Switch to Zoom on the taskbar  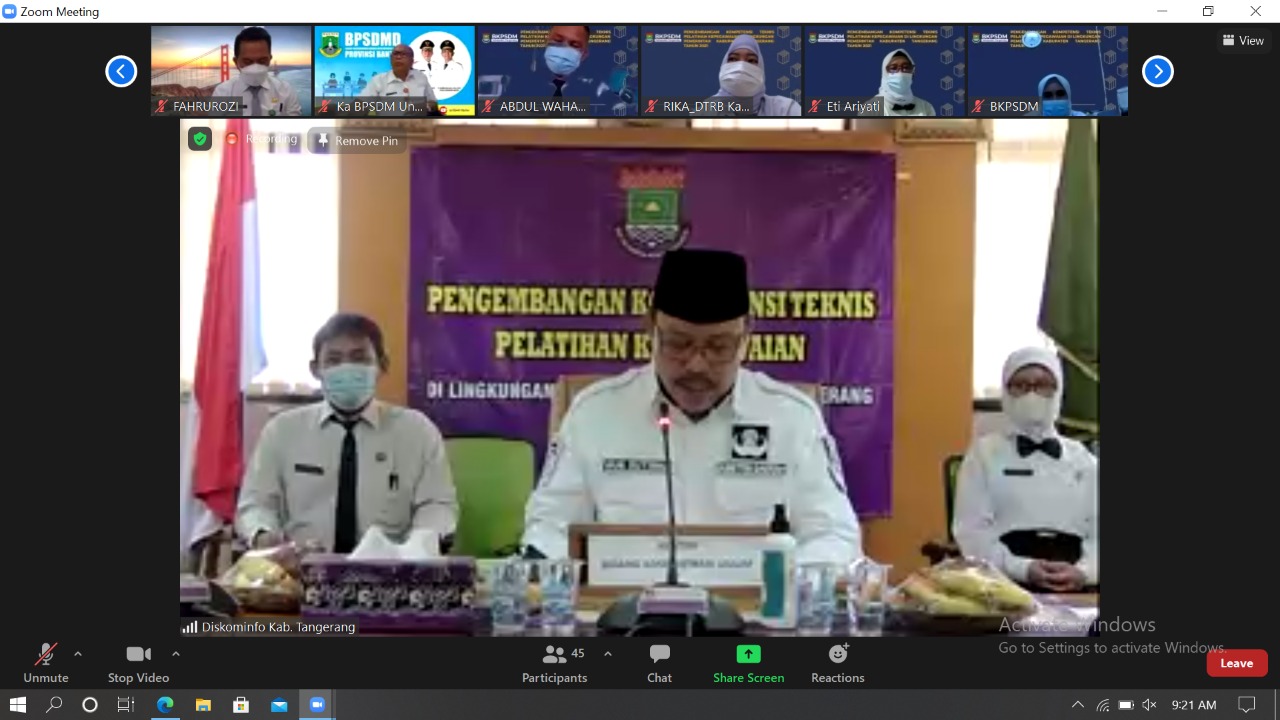coord(317,705)
